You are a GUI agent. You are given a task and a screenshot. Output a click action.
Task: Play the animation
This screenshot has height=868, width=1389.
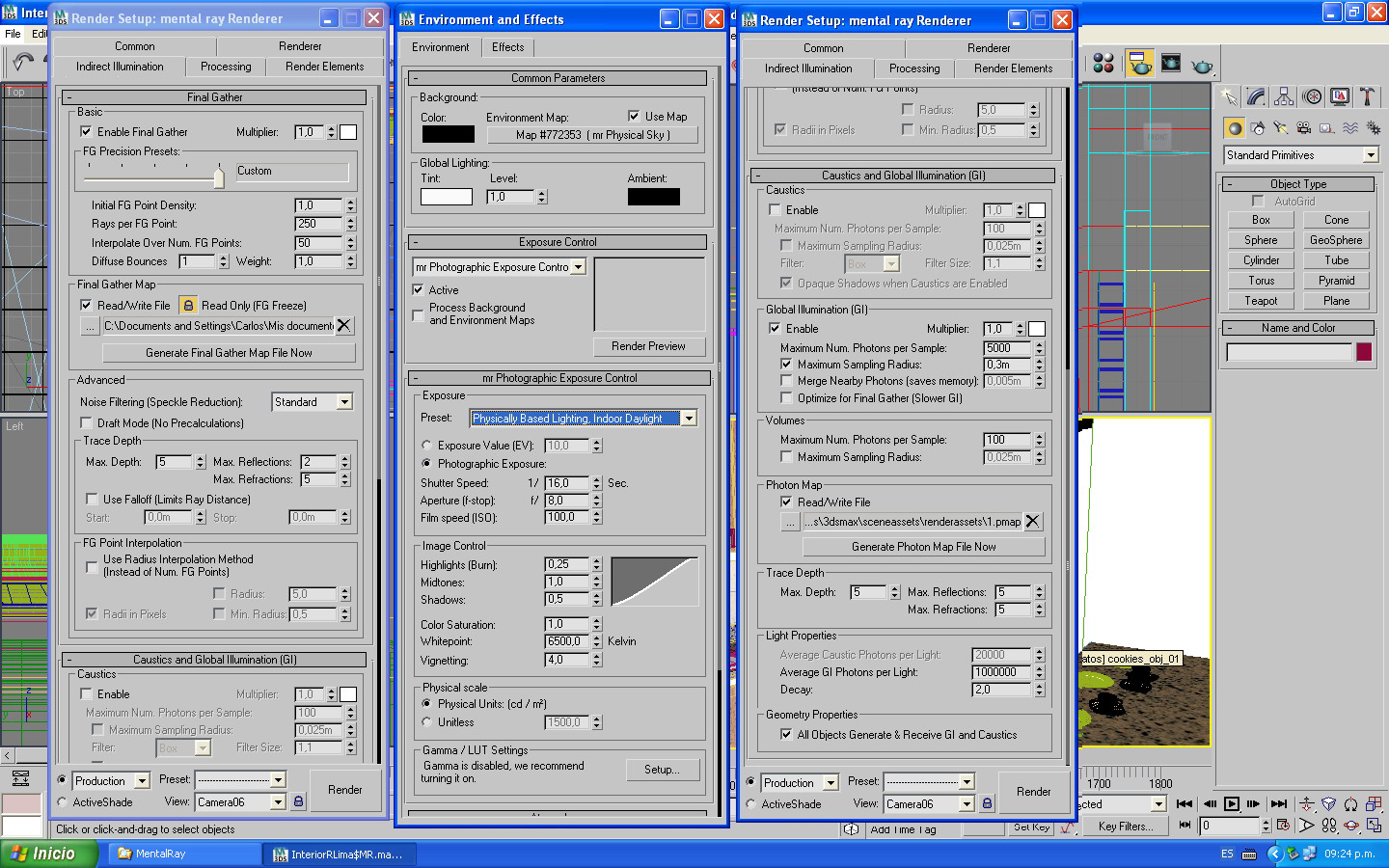(1232, 803)
